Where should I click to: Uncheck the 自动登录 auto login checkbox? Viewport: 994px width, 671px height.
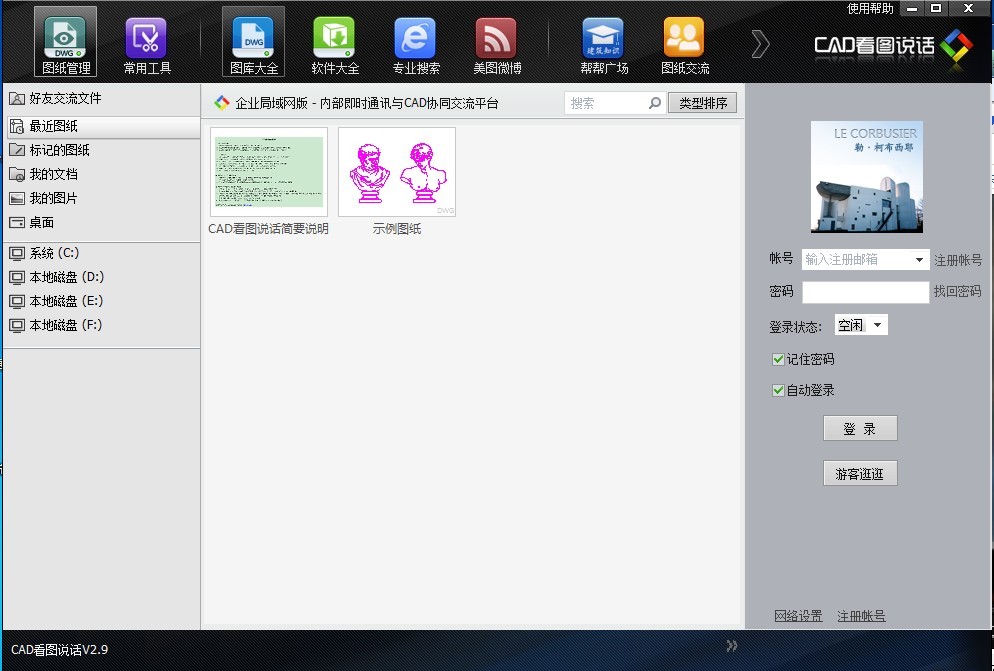click(x=779, y=391)
